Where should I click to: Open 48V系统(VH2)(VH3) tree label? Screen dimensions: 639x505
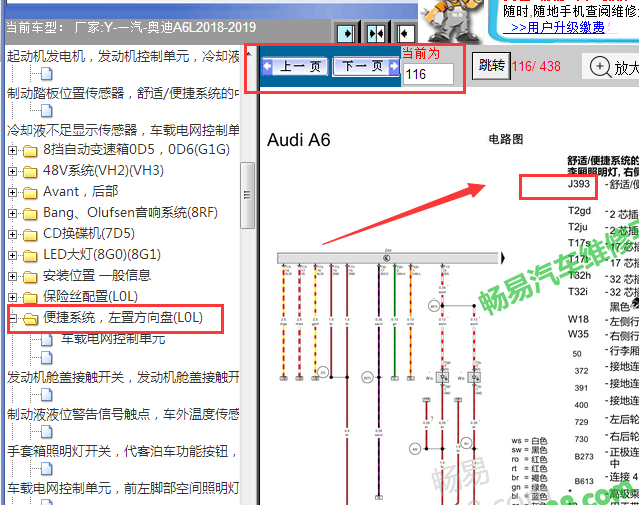(104, 170)
